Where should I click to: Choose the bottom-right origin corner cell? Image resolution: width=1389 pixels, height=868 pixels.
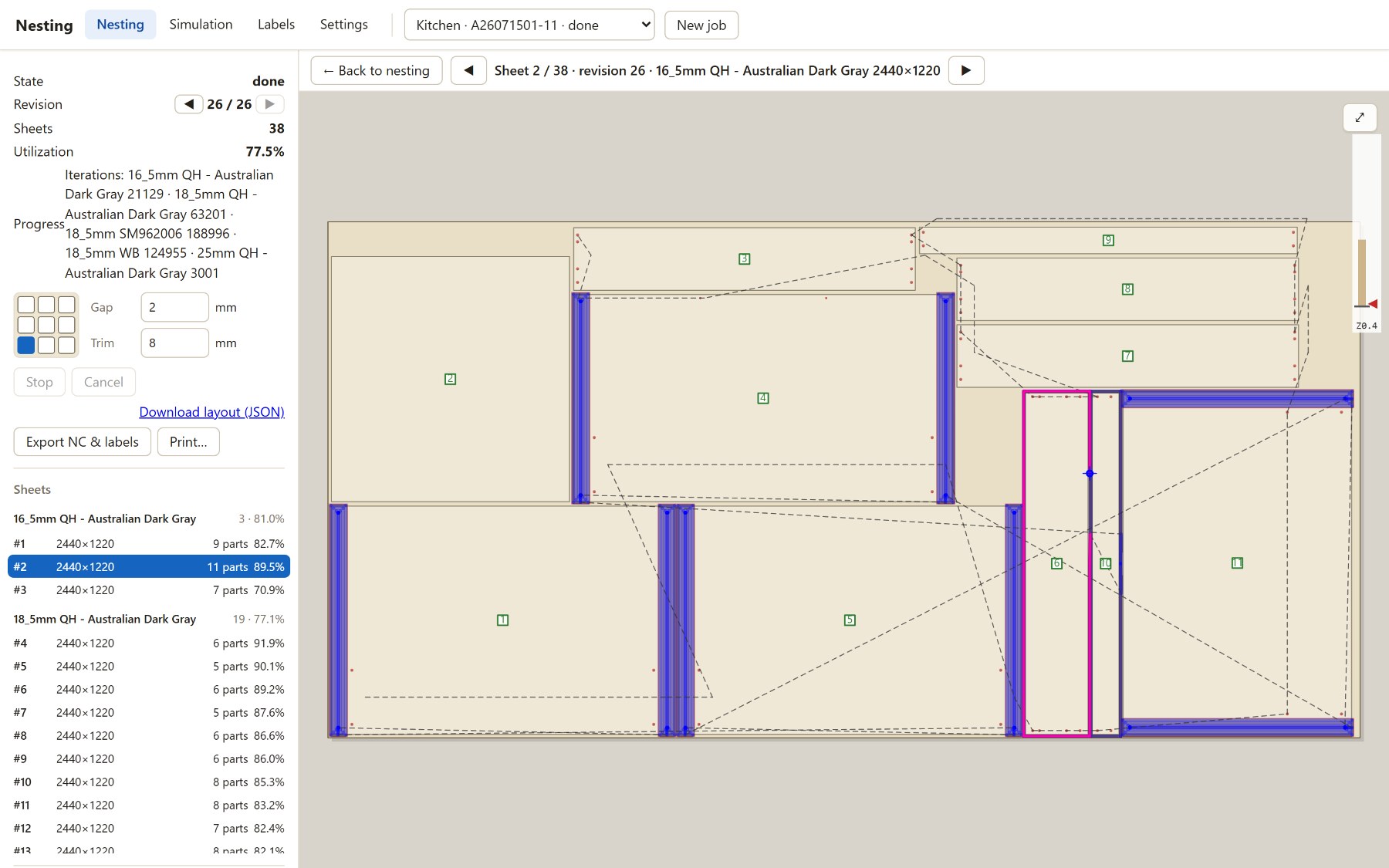click(66, 345)
